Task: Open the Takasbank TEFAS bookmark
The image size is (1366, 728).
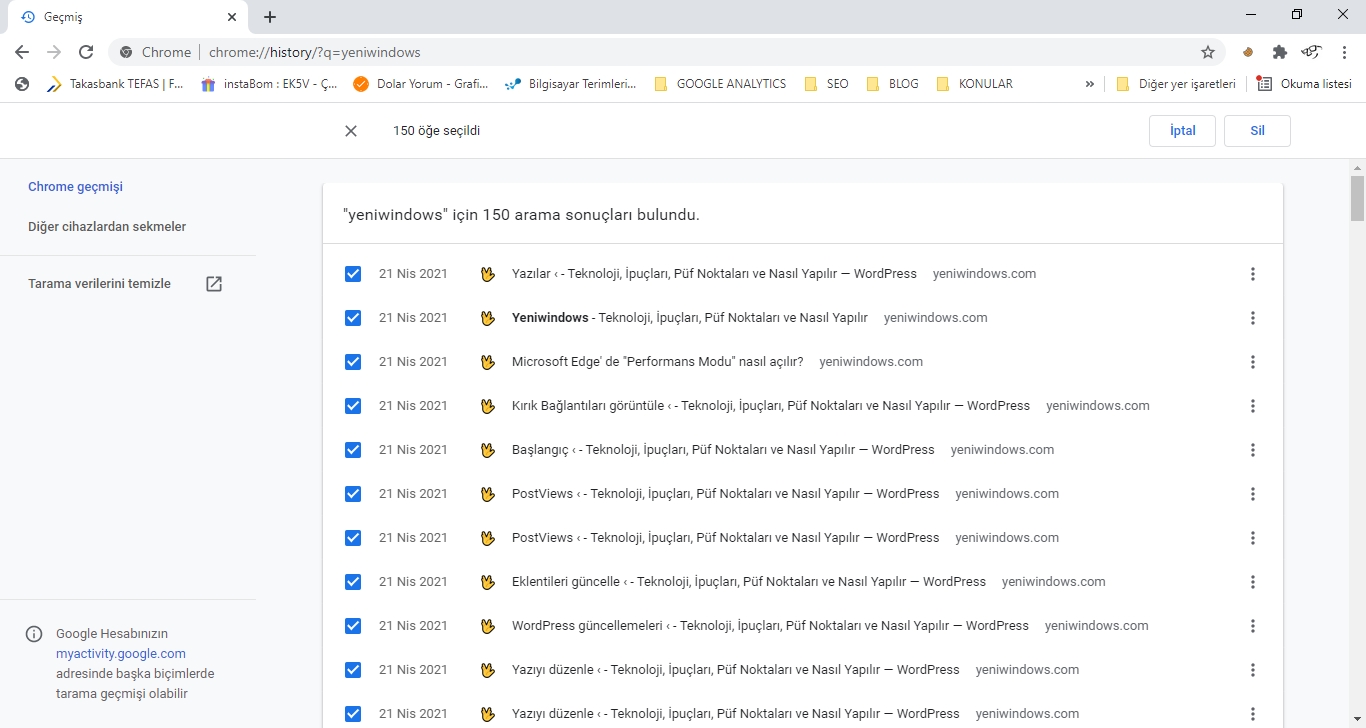Action: click(115, 84)
